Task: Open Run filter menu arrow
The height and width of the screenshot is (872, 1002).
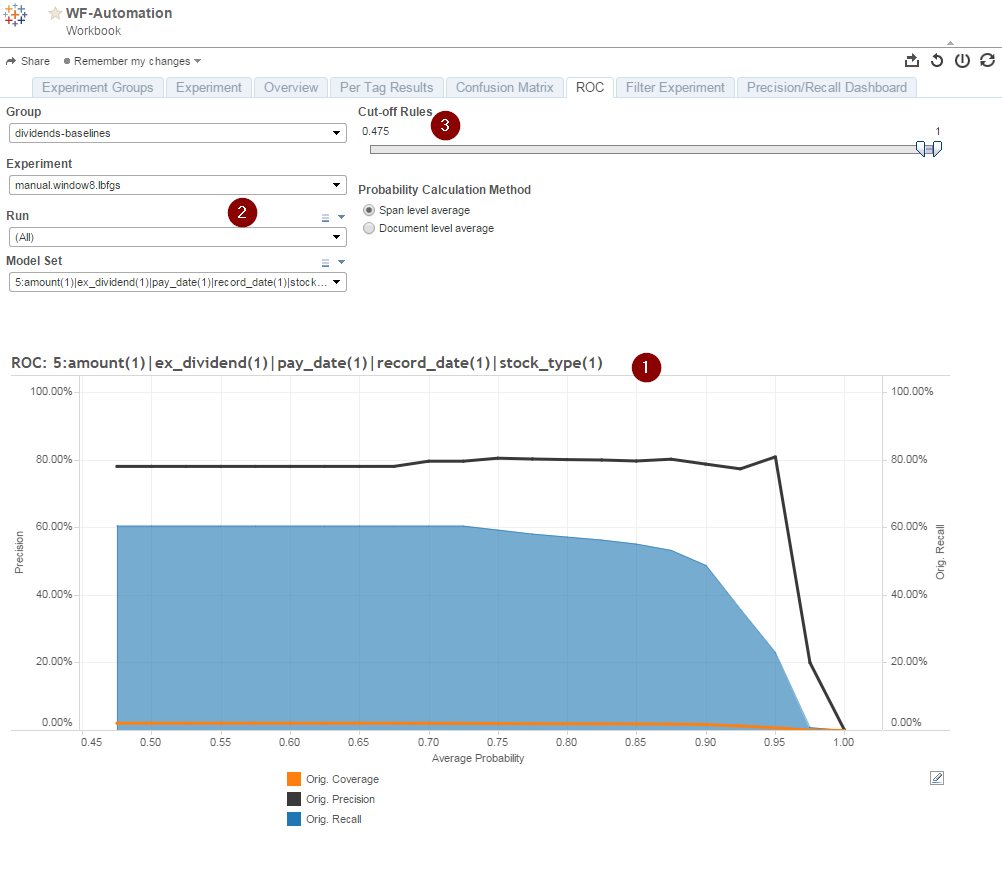Action: (x=341, y=217)
